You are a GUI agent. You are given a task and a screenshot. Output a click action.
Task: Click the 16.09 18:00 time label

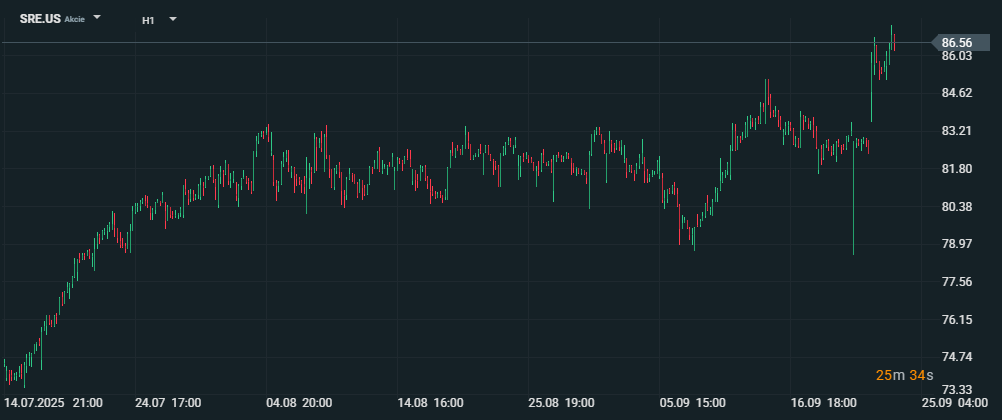[x=823, y=403]
